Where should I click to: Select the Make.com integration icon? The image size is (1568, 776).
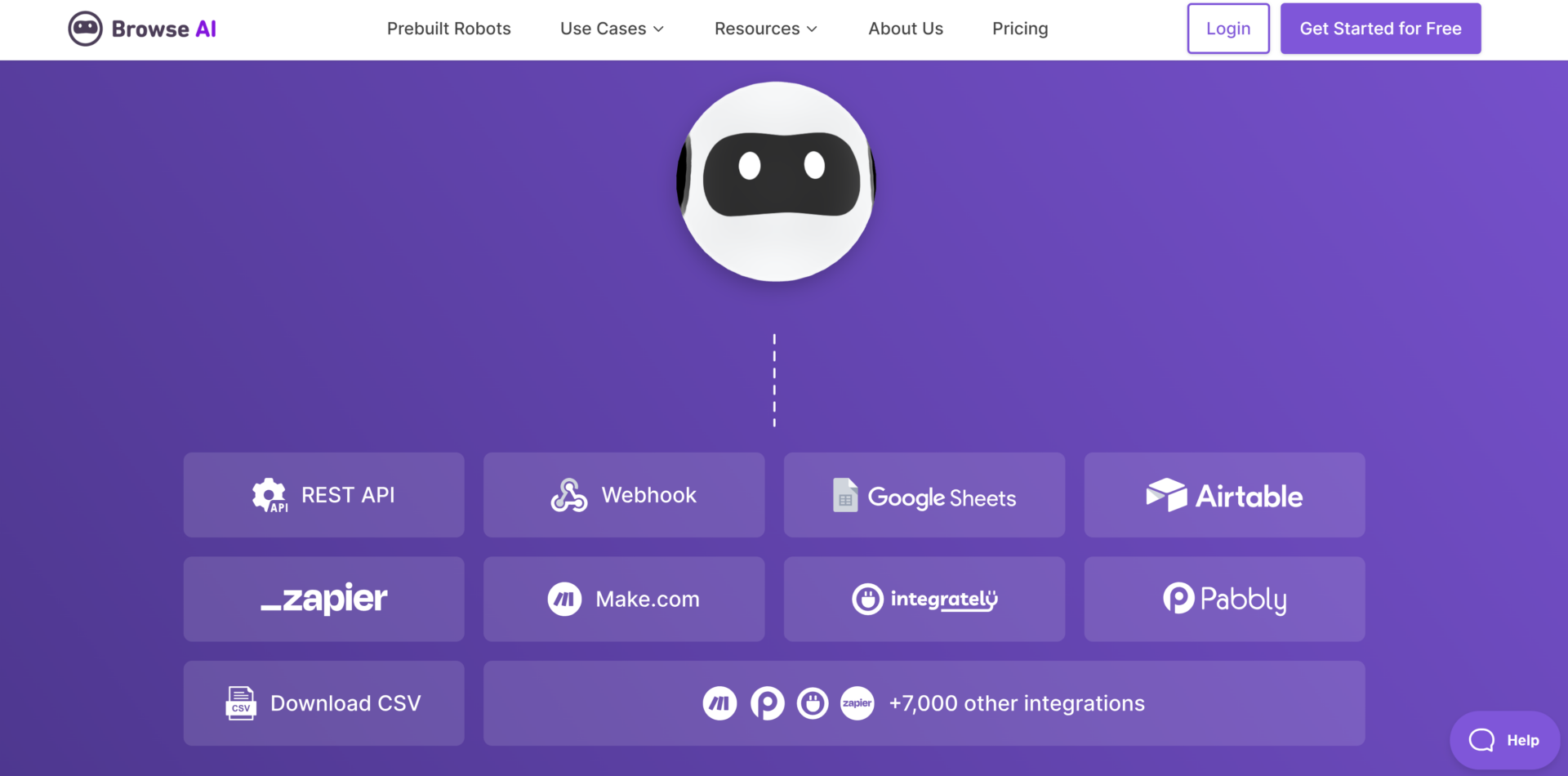click(x=564, y=599)
